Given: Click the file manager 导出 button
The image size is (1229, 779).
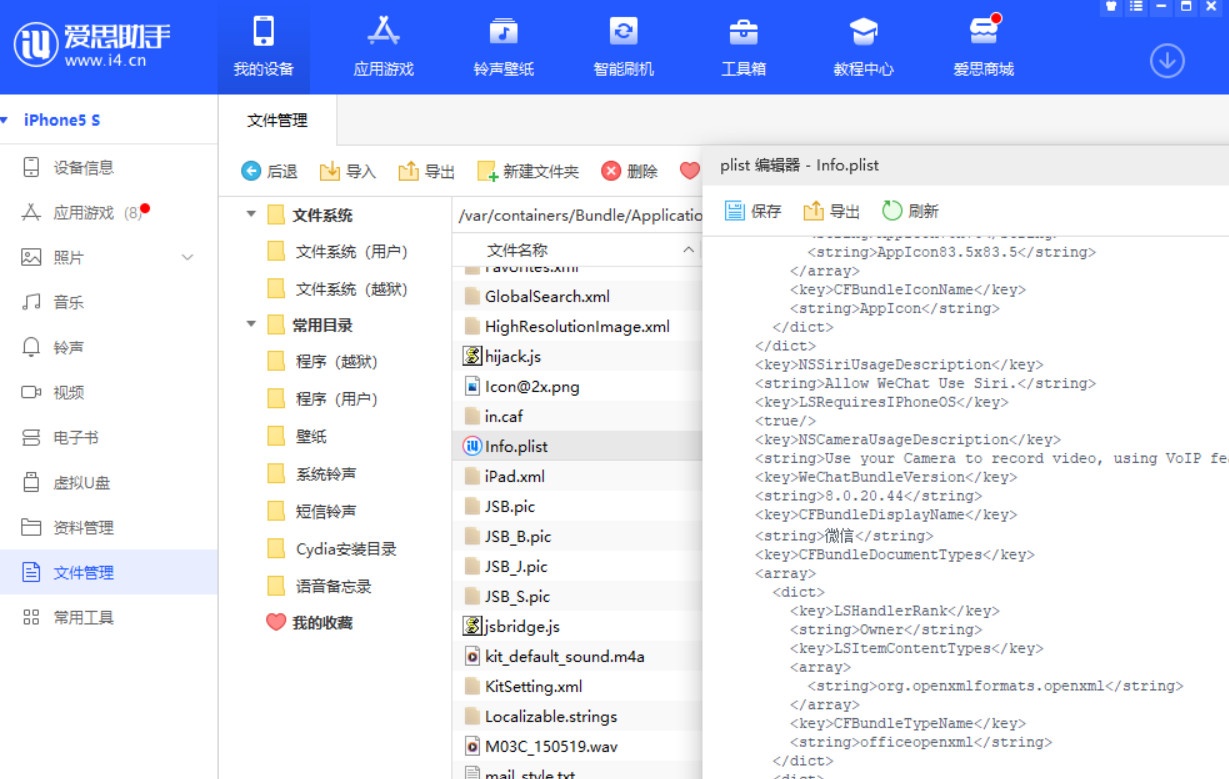Looking at the screenshot, I should tap(427, 171).
